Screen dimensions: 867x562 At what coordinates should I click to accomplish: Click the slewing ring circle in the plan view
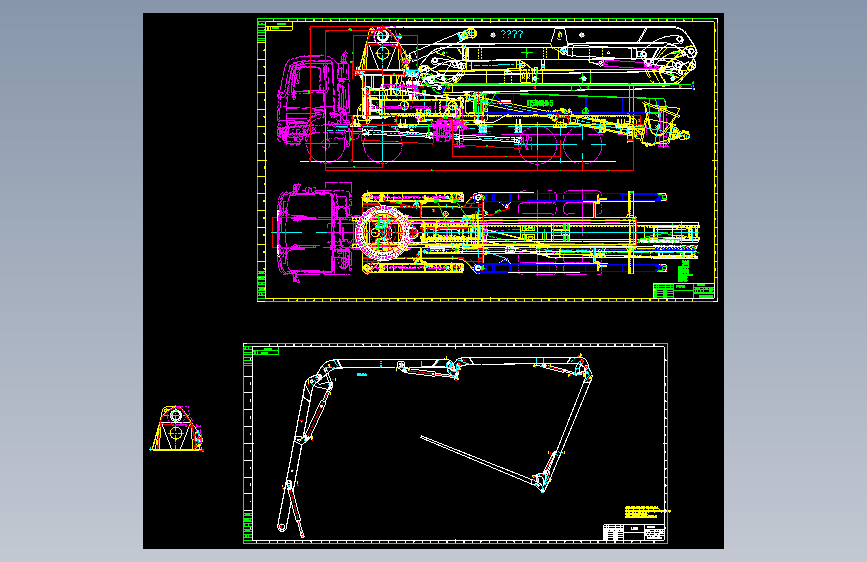[385, 232]
